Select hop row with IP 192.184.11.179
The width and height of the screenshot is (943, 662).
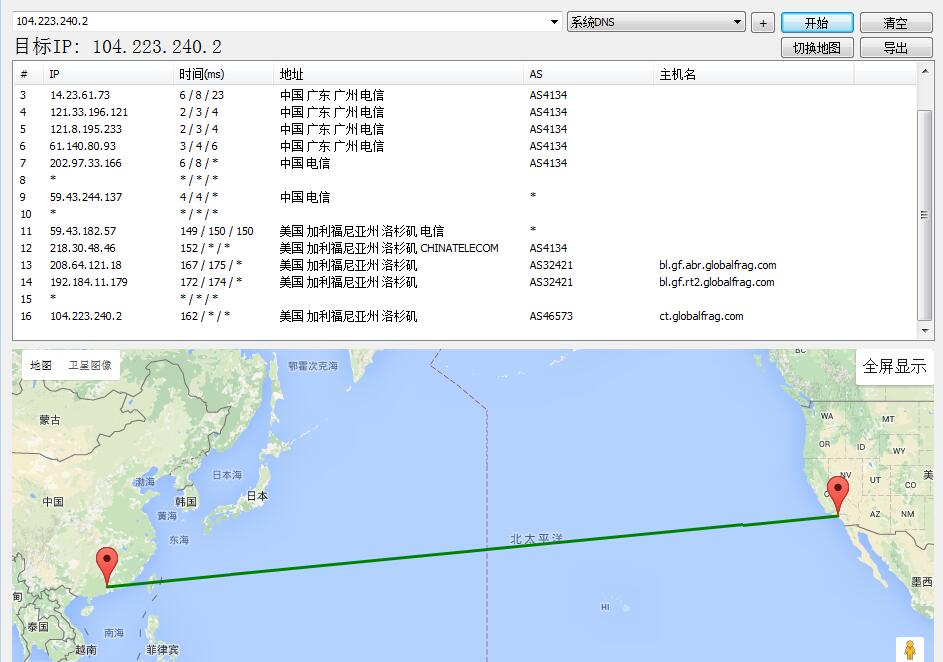click(464, 282)
